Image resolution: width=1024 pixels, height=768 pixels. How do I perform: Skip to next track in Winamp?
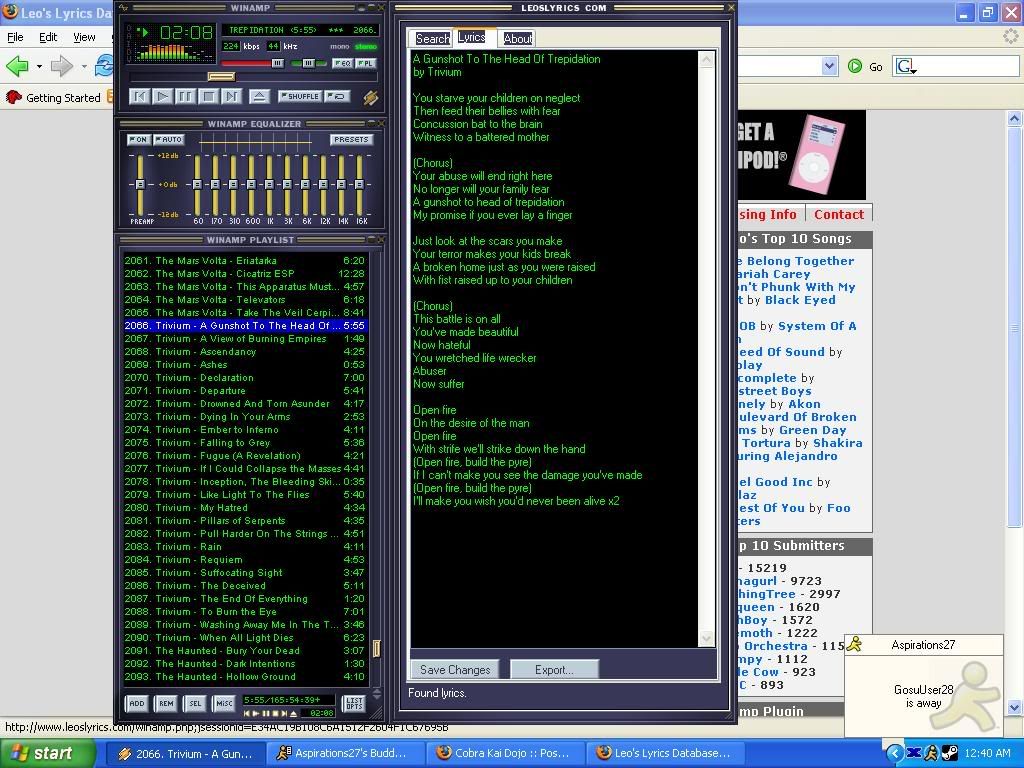point(231,97)
